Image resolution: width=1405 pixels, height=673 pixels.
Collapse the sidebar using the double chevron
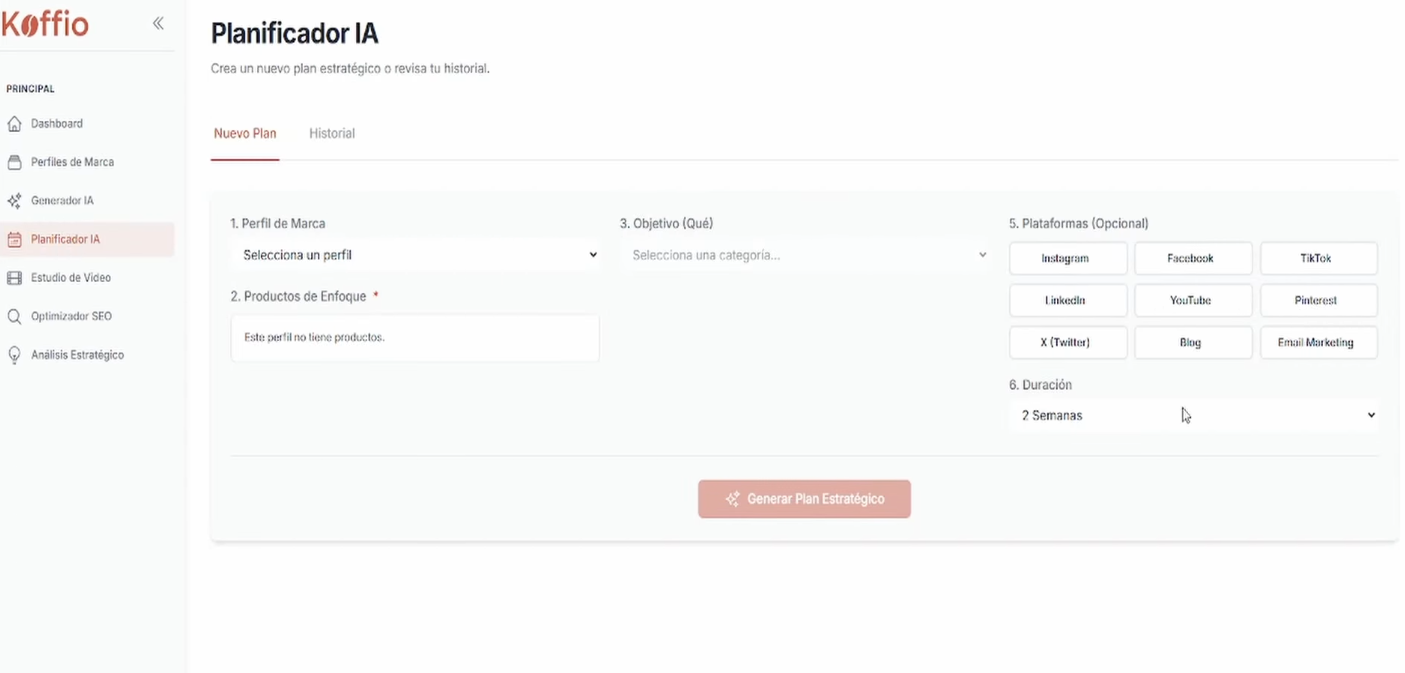[157, 22]
